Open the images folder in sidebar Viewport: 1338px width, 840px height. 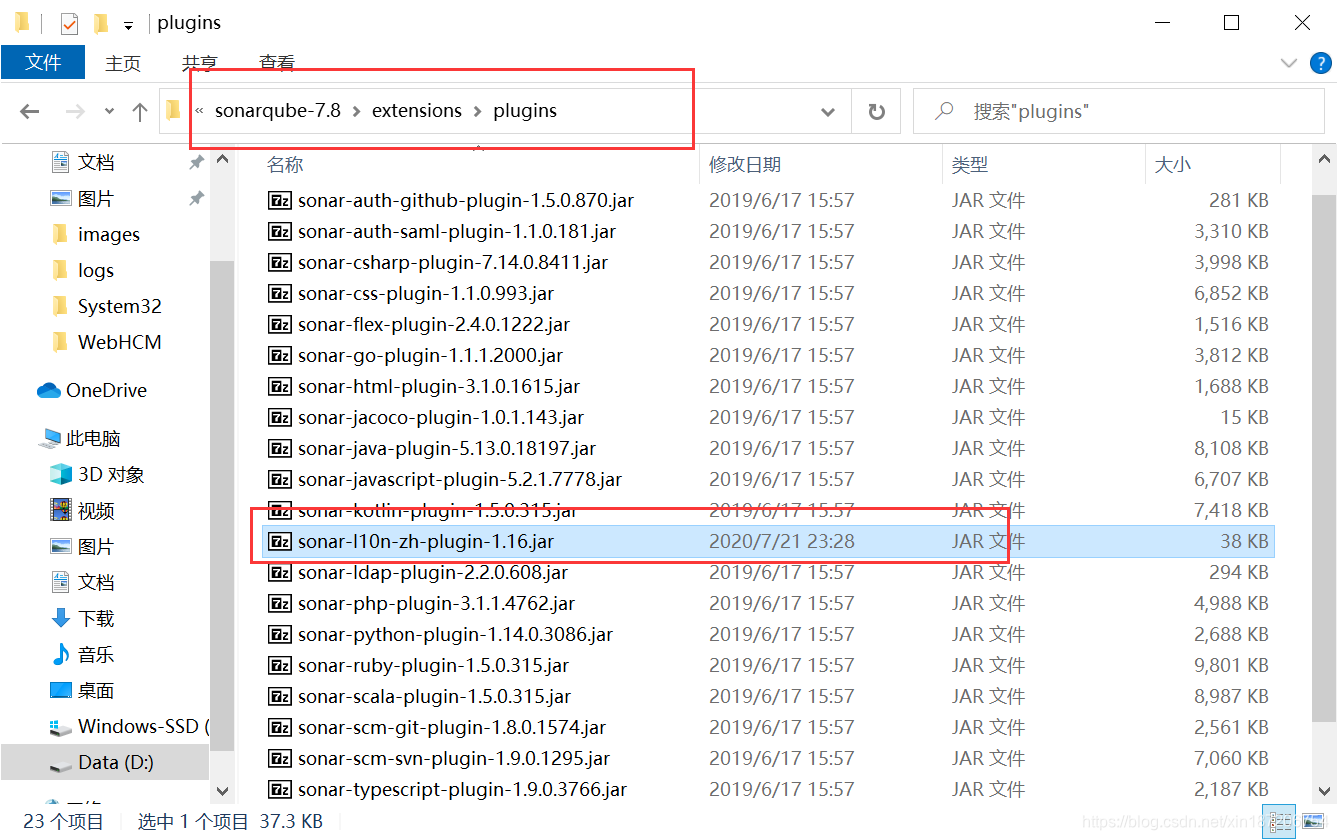[x=109, y=234]
